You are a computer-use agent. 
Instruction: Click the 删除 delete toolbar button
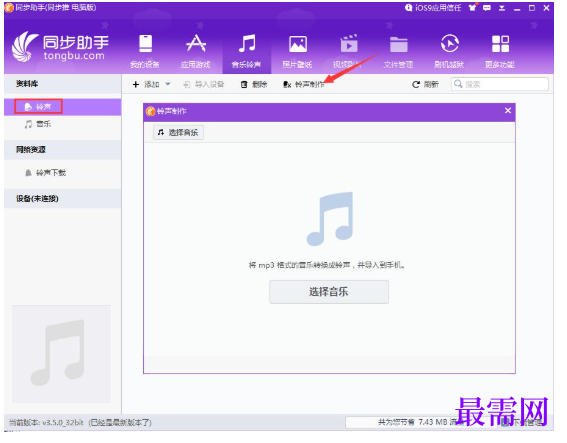pos(254,85)
